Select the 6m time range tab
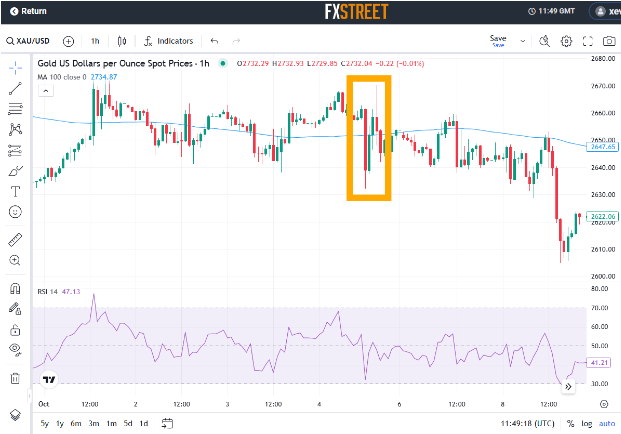 pyautogui.click(x=76, y=423)
